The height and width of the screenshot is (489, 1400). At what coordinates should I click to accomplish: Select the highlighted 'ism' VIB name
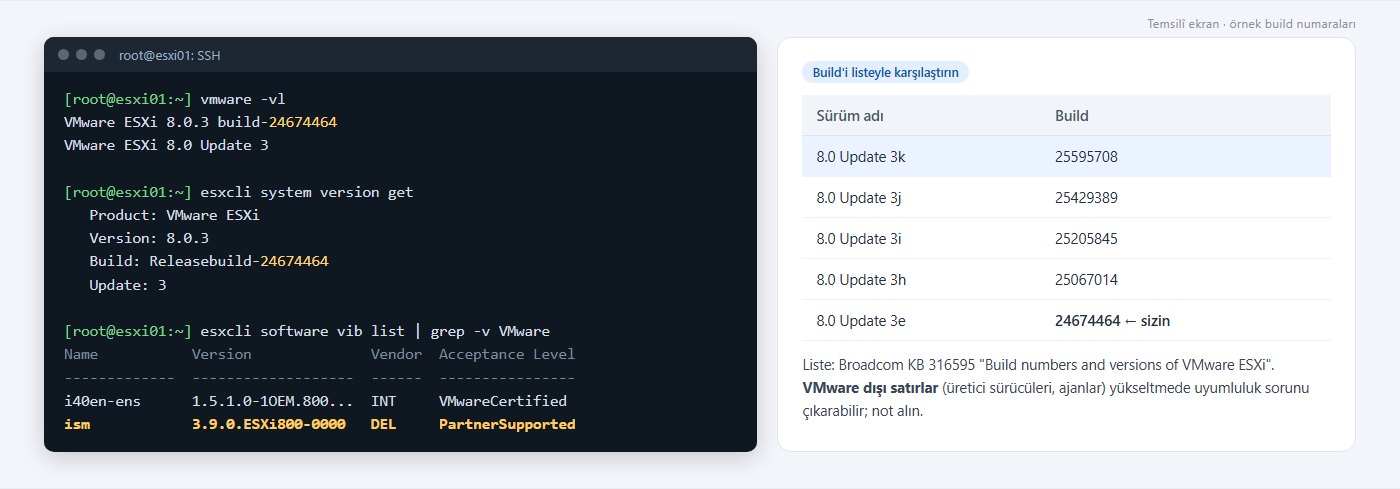coord(77,424)
